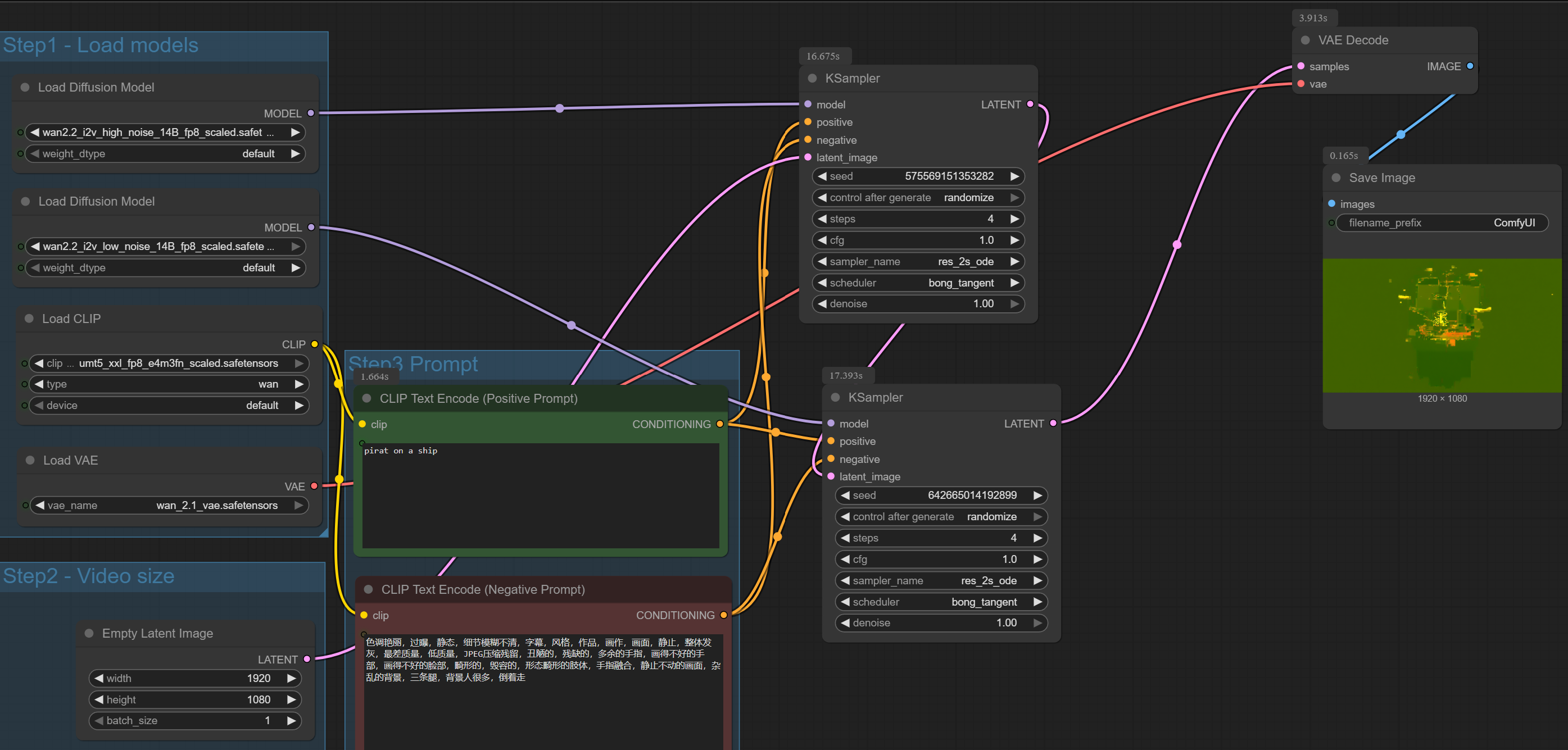Click the VAE output socket on Load VAE
1568x750 pixels.
click(314, 486)
